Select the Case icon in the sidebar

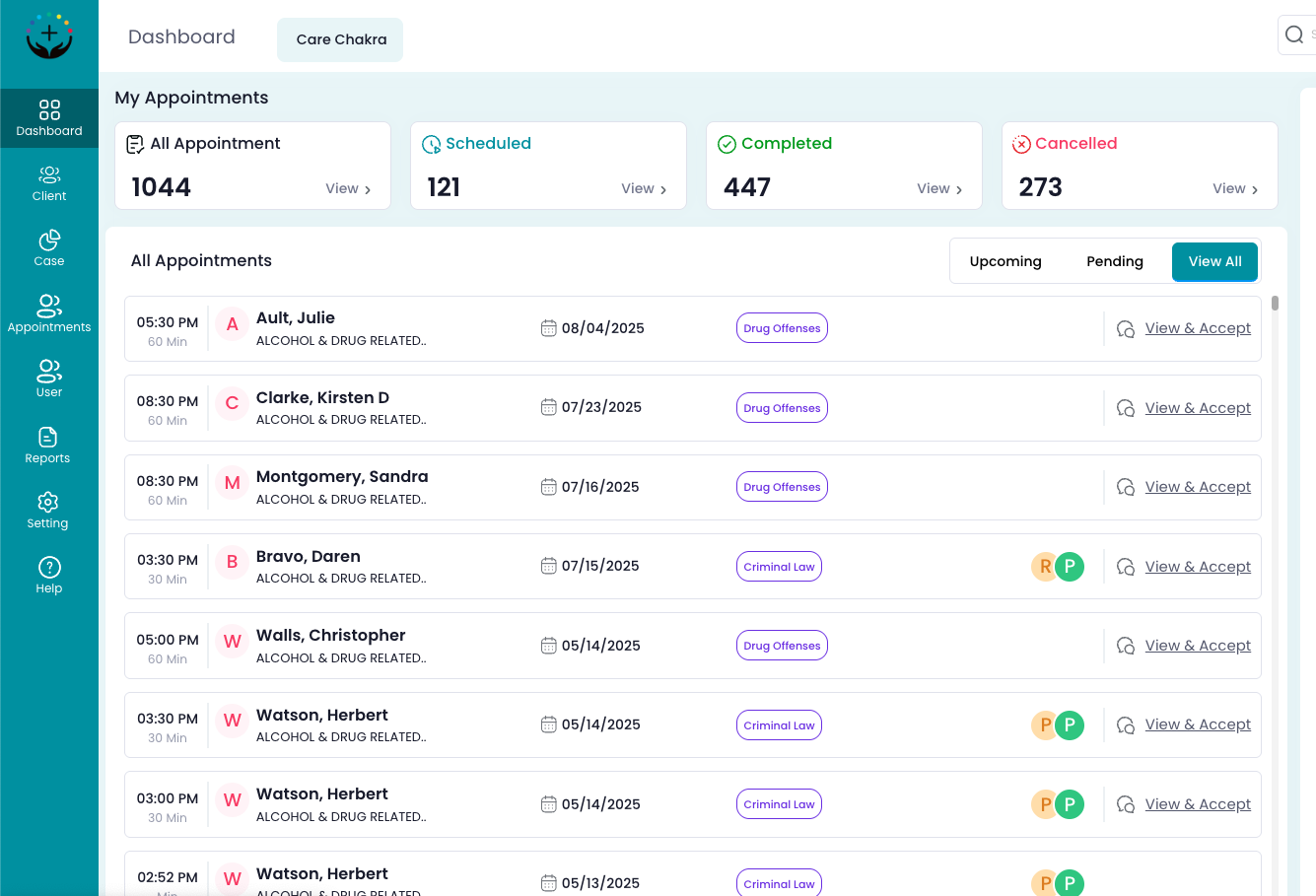click(49, 246)
